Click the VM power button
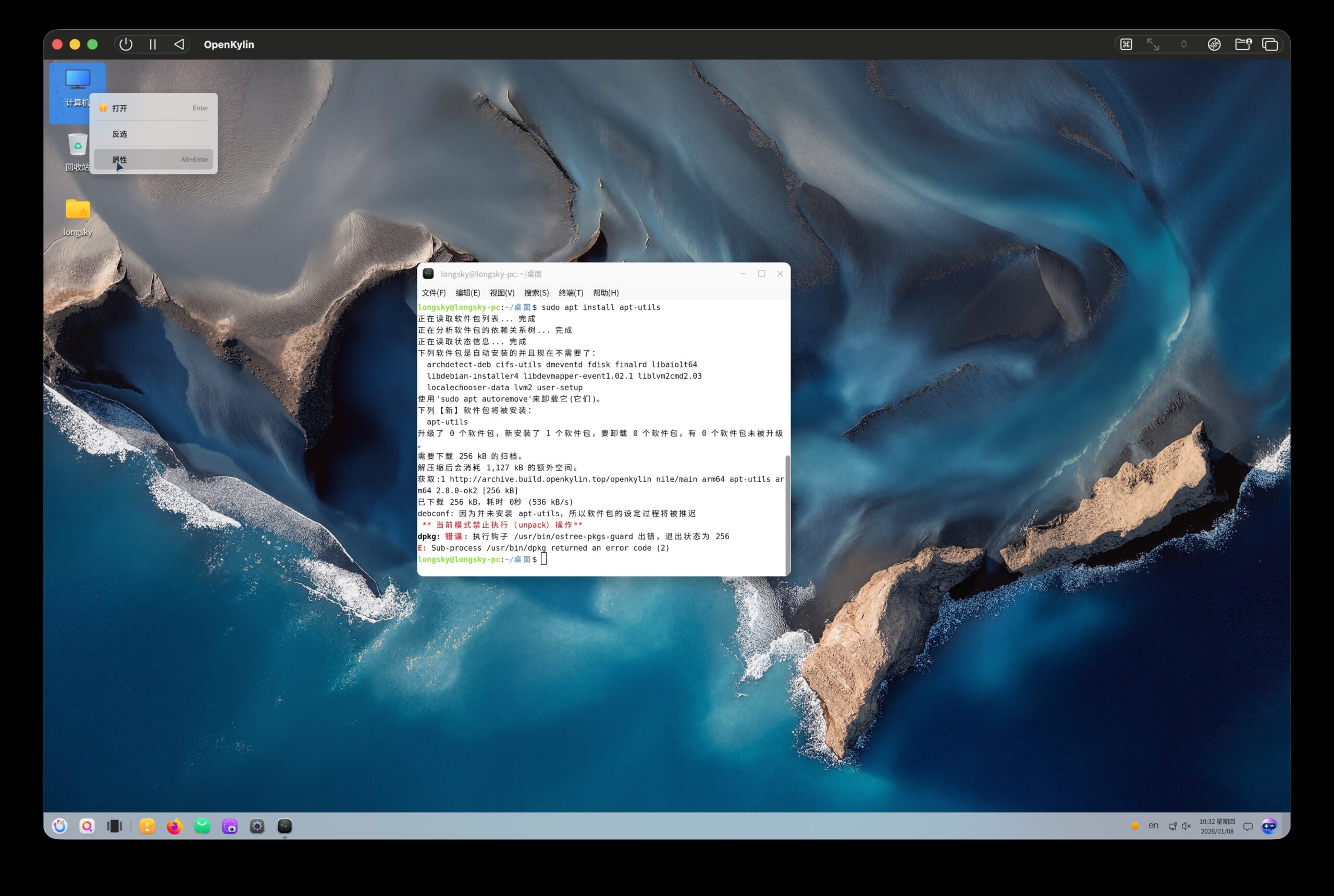This screenshot has width=1334, height=896. (126, 45)
